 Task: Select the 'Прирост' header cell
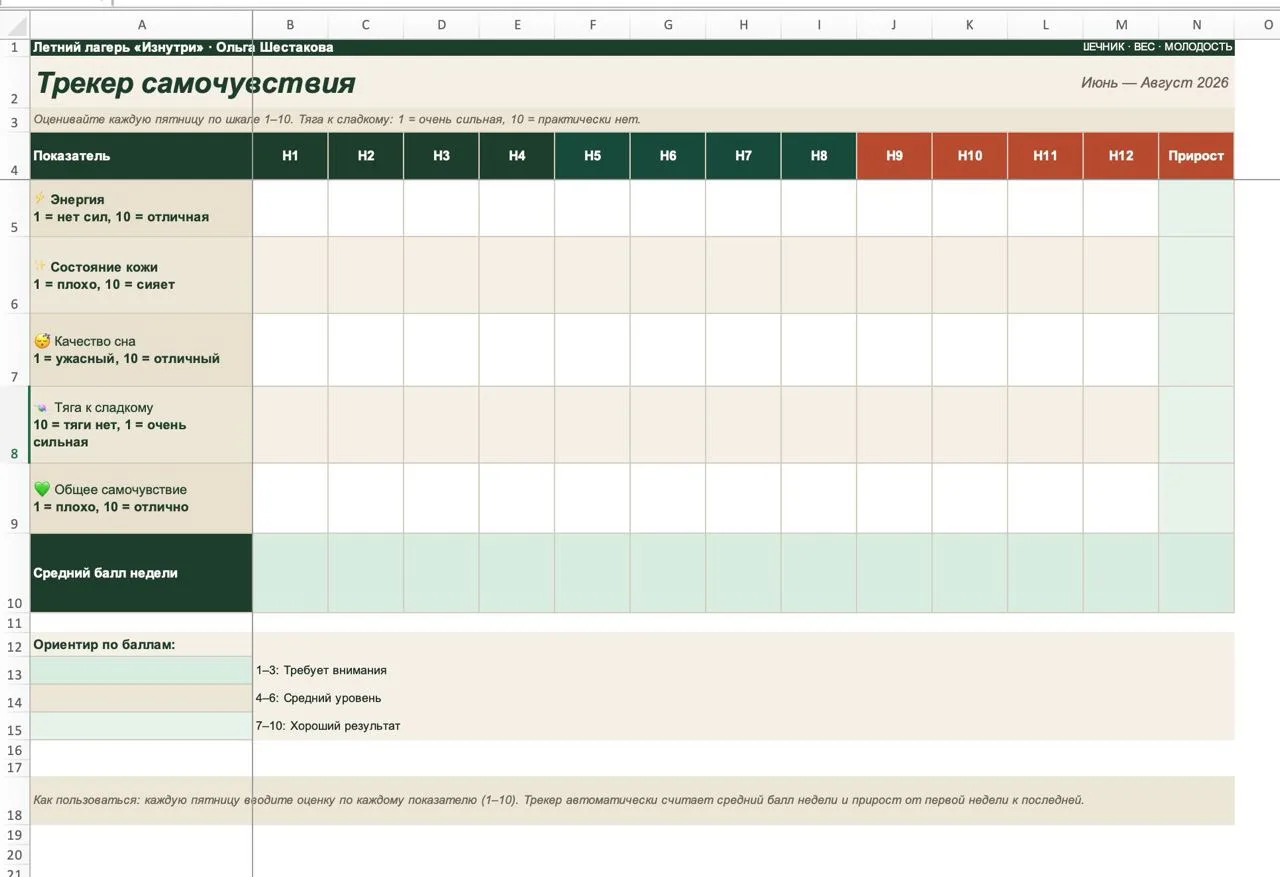point(1196,156)
